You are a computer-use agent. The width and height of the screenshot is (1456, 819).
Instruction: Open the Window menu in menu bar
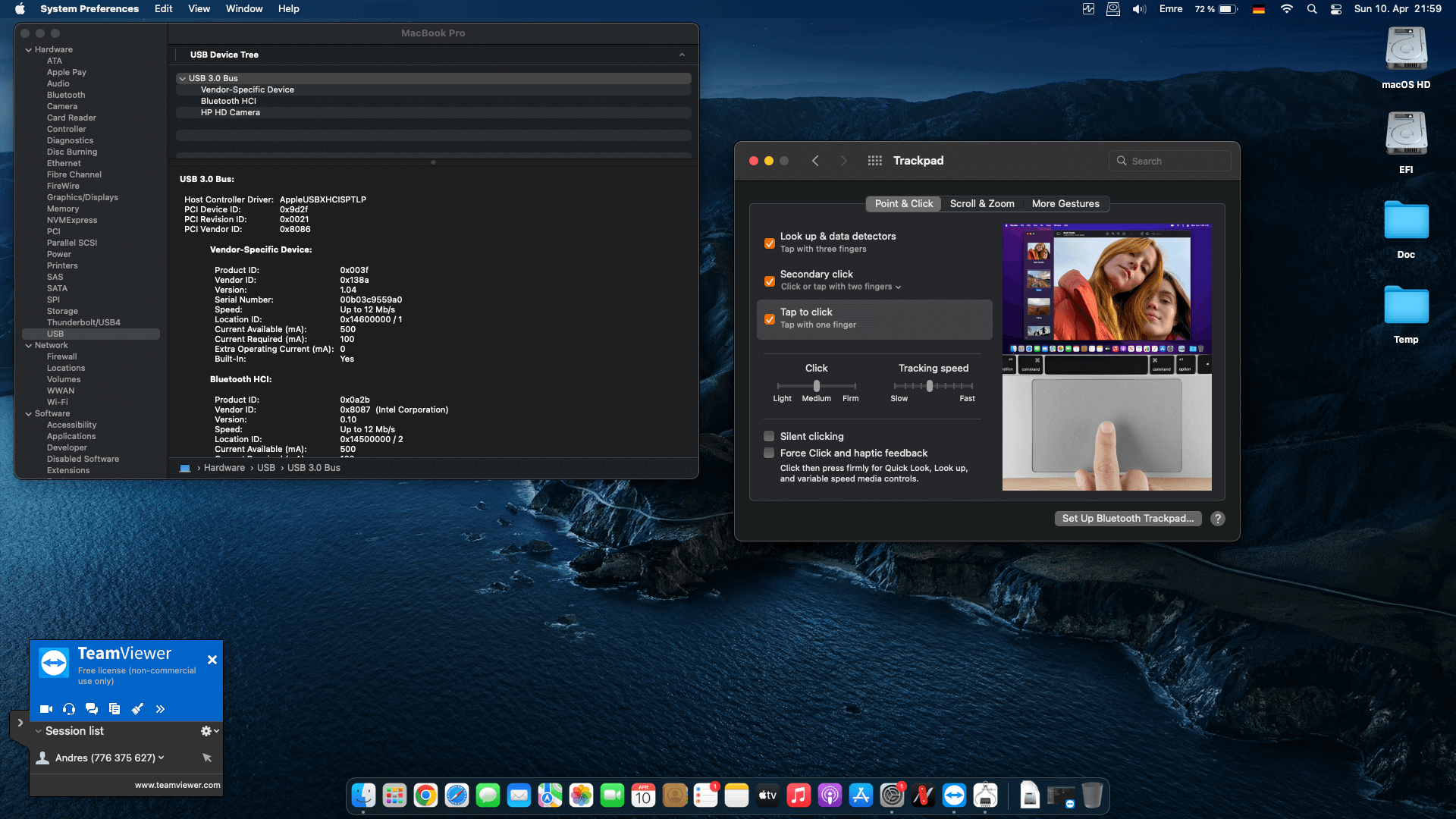click(x=243, y=9)
